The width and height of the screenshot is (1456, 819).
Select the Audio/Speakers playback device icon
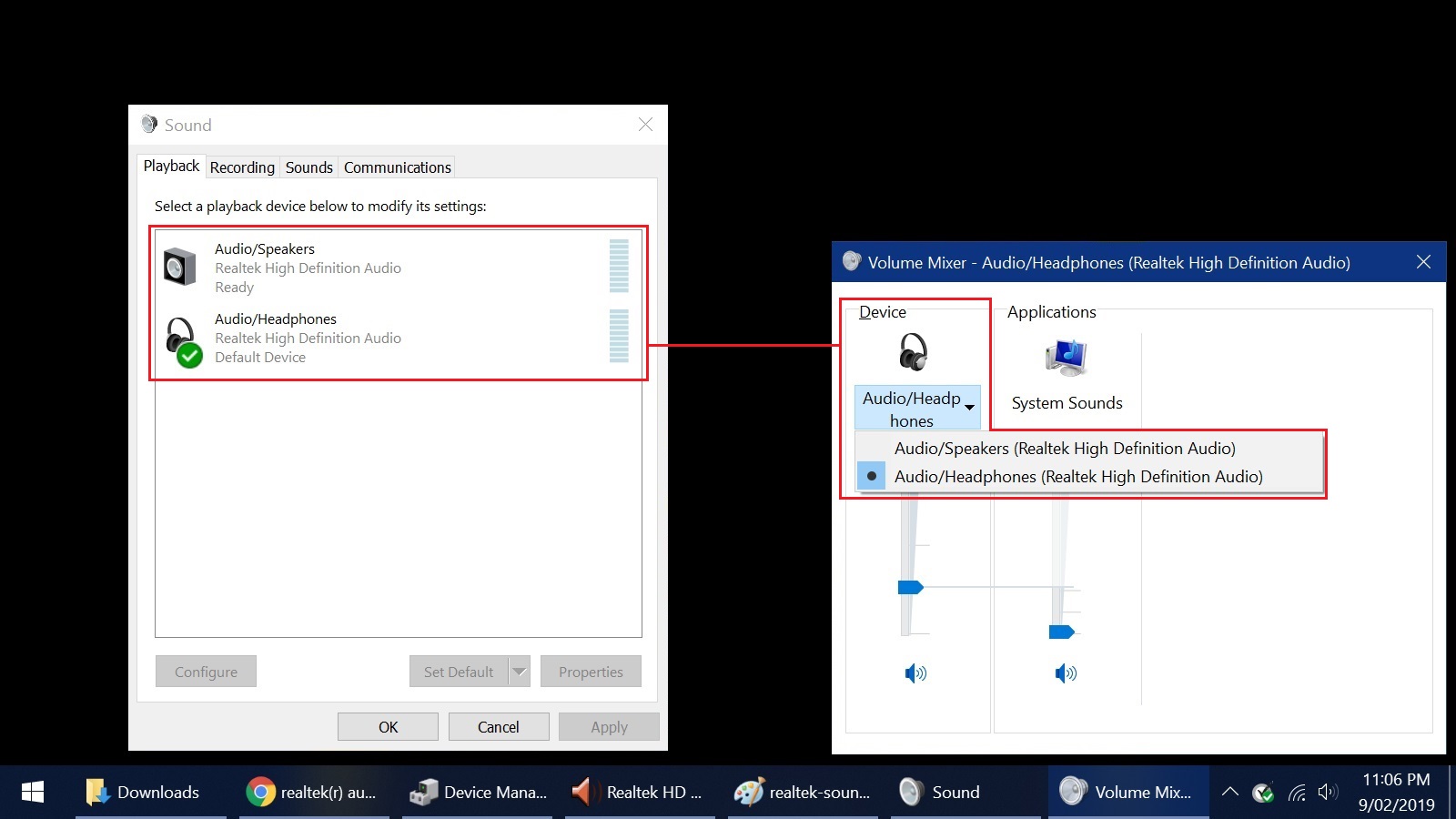(x=179, y=267)
